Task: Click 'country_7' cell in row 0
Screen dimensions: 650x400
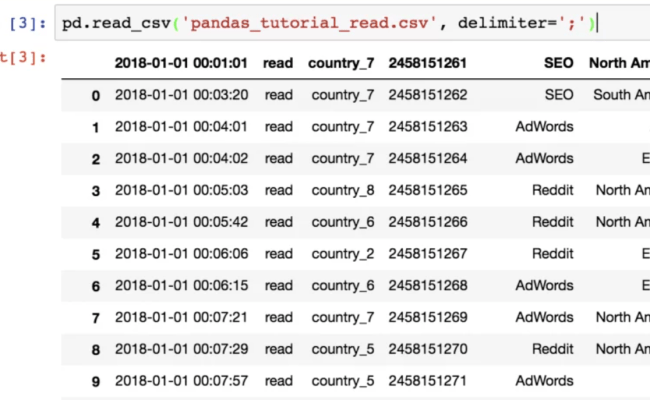Action: click(343, 95)
